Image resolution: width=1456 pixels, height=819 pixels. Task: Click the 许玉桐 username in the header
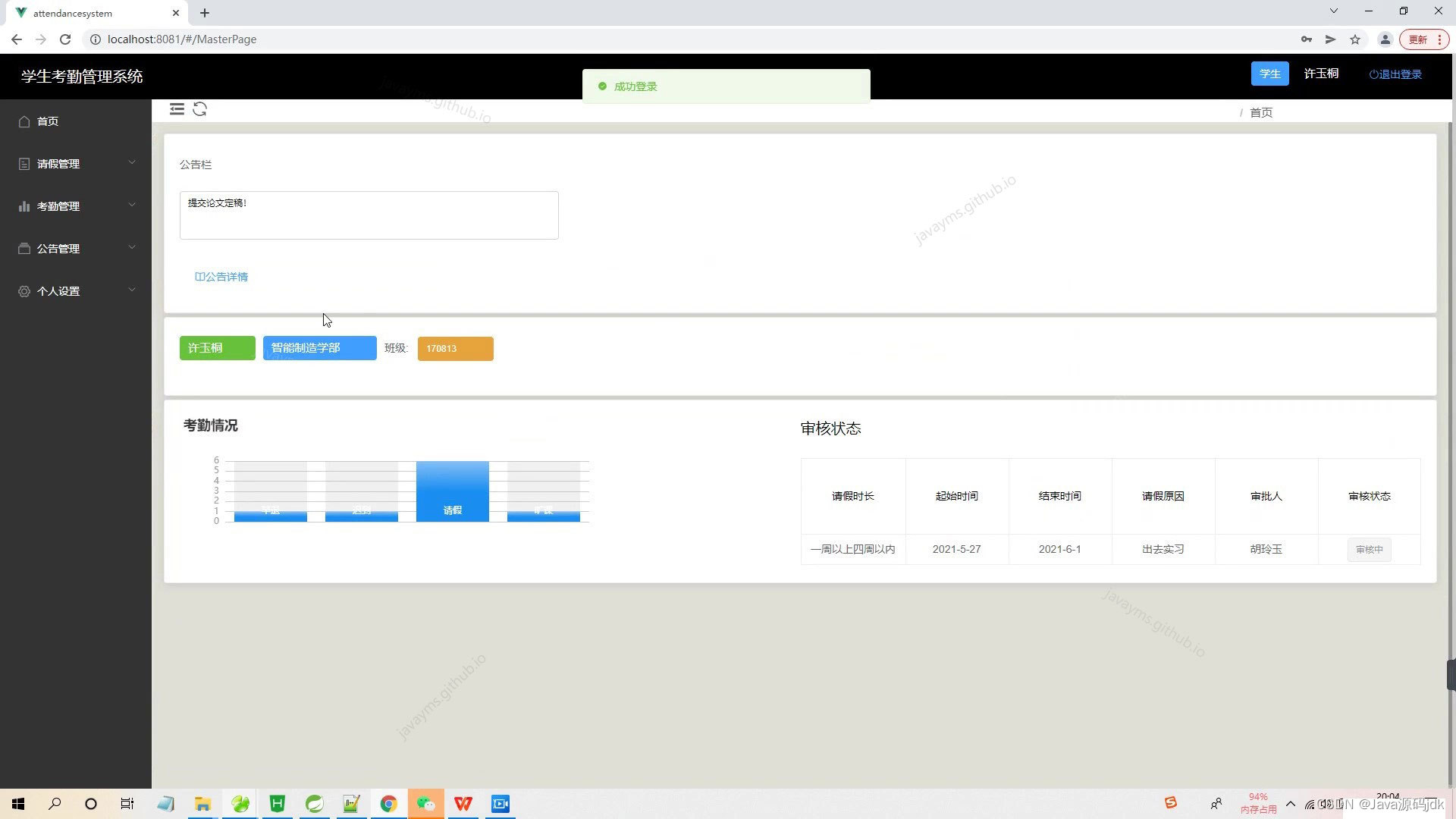pyautogui.click(x=1321, y=74)
